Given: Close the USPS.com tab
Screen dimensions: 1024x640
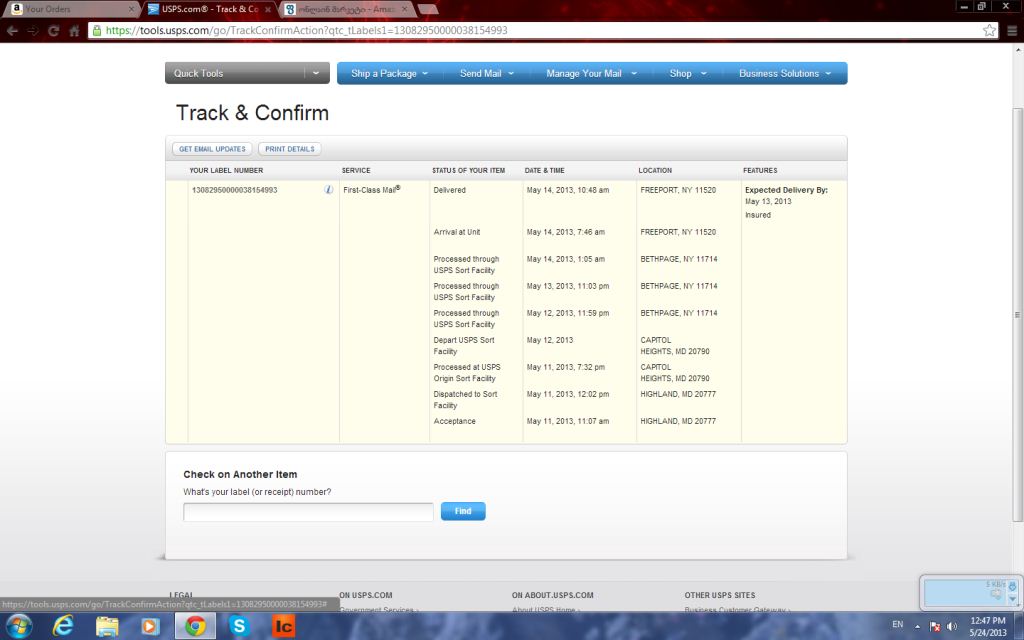Looking at the screenshot, I should pyautogui.click(x=268, y=9).
